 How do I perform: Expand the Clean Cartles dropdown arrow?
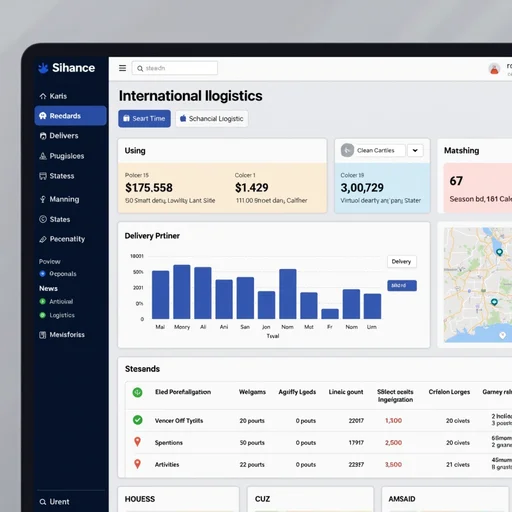[415, 151]
